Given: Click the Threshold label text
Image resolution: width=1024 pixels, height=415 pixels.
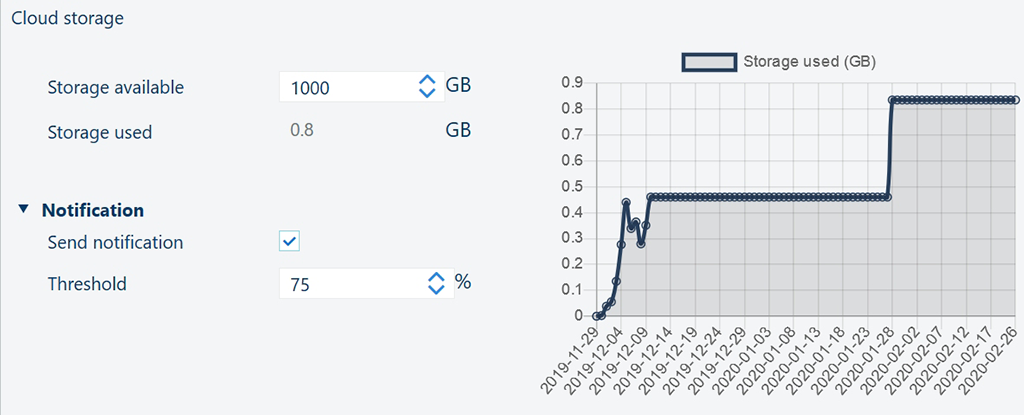Looking at the screenshot, I should pyautogui.click(x=87, y=284).
